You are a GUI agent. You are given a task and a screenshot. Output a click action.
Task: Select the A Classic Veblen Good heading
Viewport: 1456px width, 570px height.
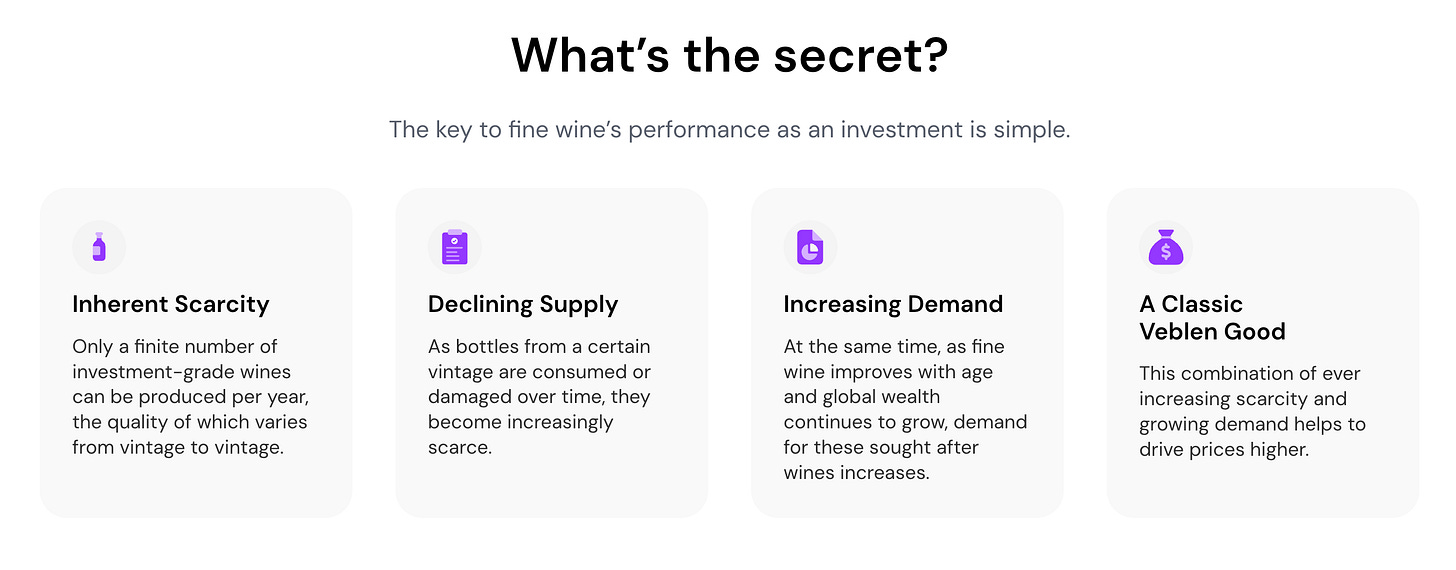[x=1212, y=318]
